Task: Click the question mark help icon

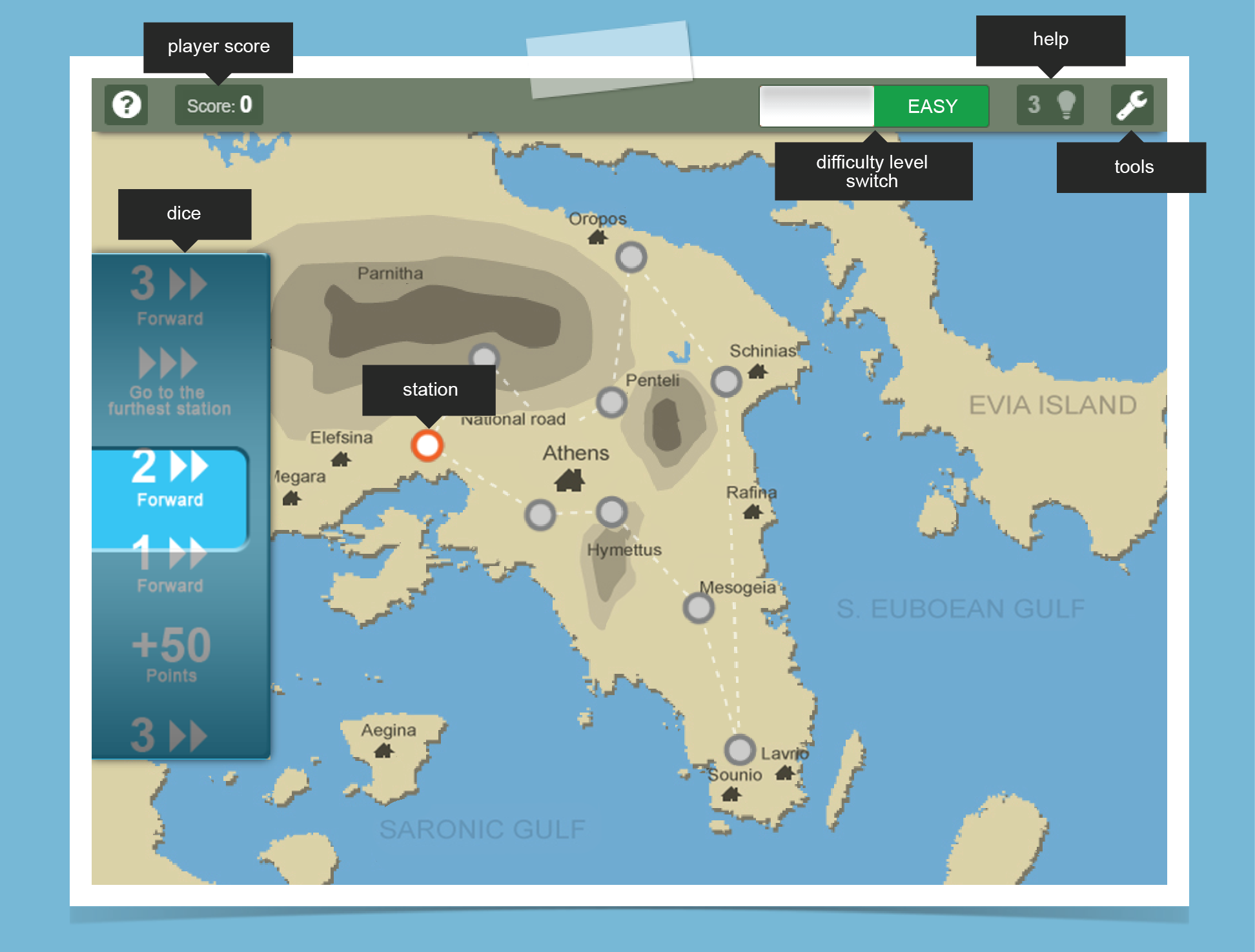Action: point(127,105)
